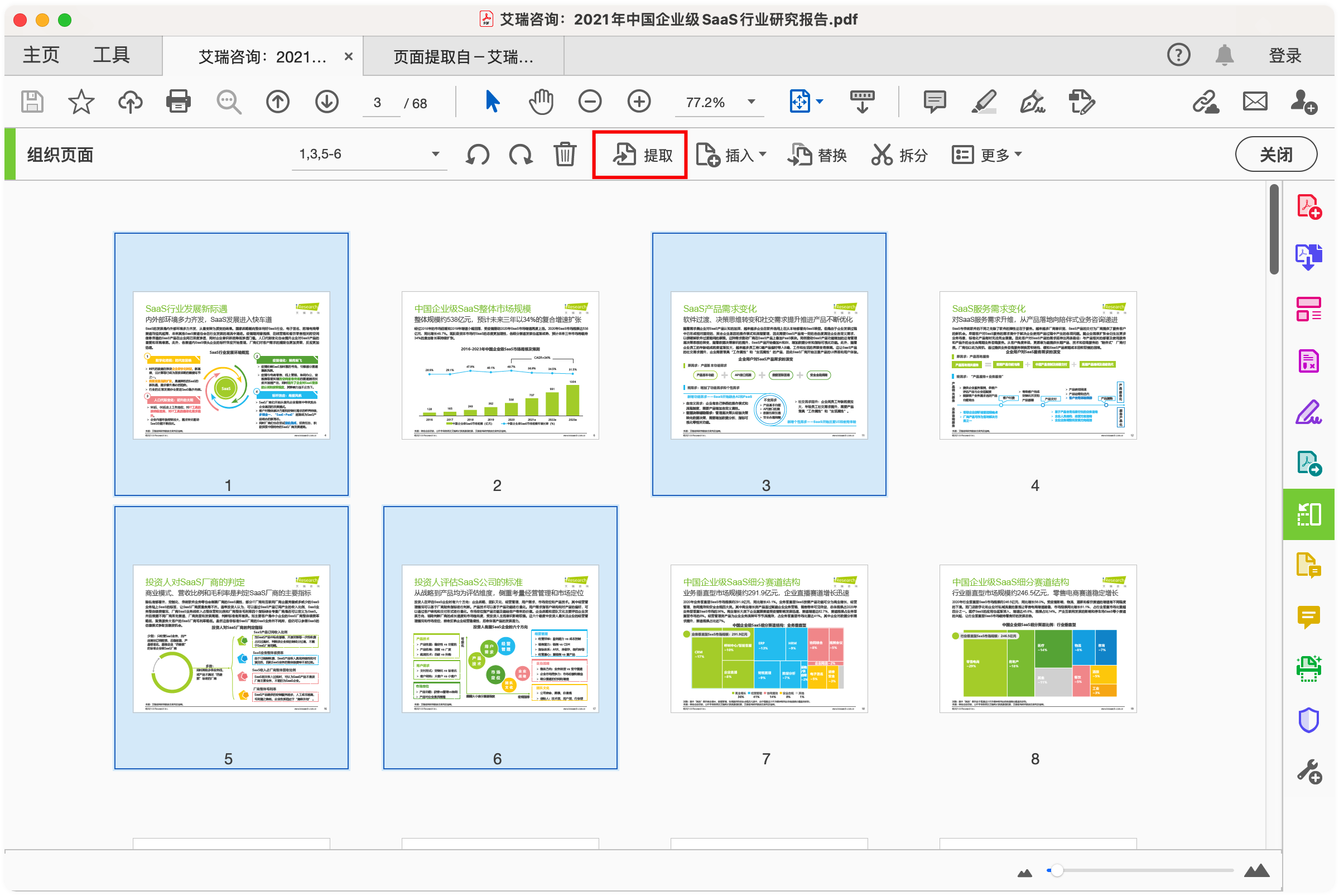Switch to 主页 tab
Viewport: 1339px width, 896px height.
pyautogui.click(x=41, y=55)
